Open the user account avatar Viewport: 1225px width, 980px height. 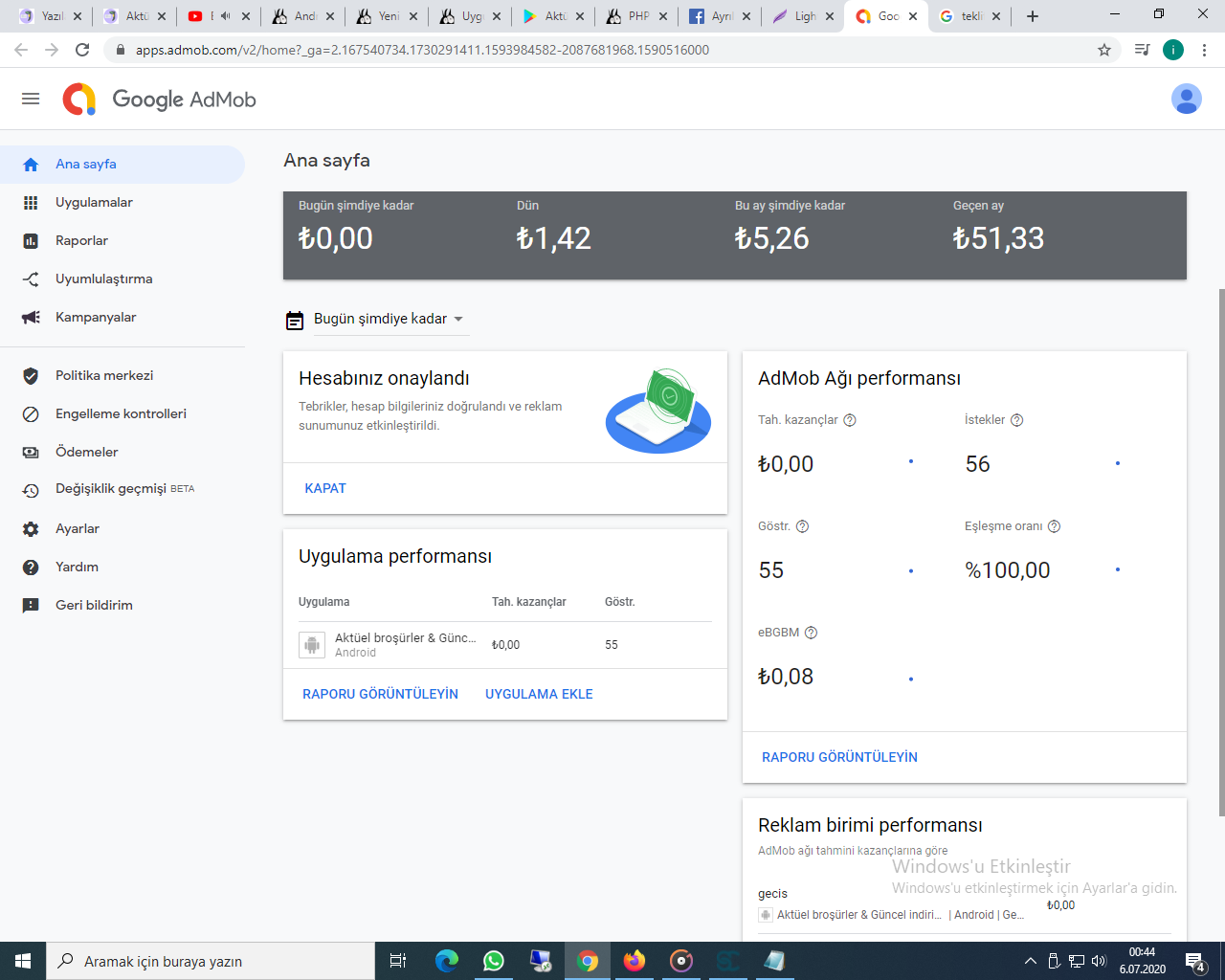coord(1186,99)
